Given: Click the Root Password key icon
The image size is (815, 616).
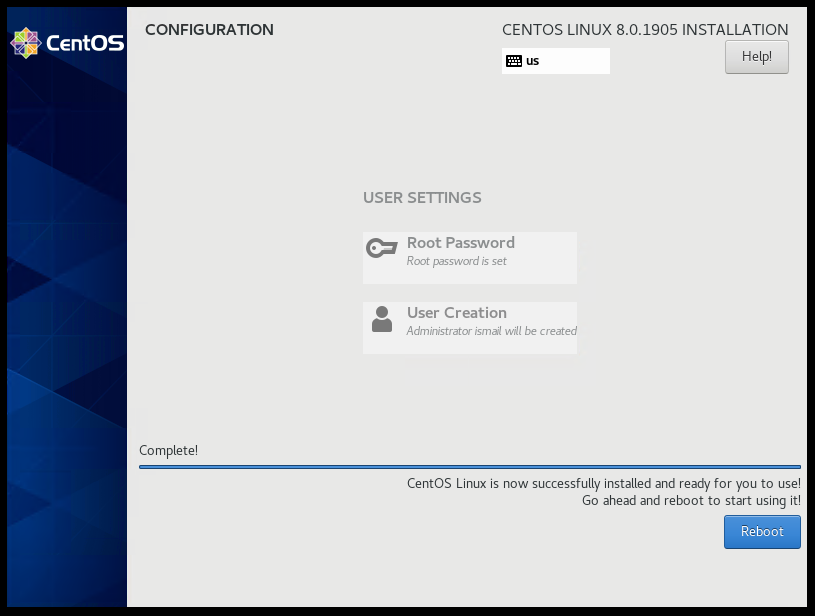Looking at the screenshot, I should [x=382, y=248].
